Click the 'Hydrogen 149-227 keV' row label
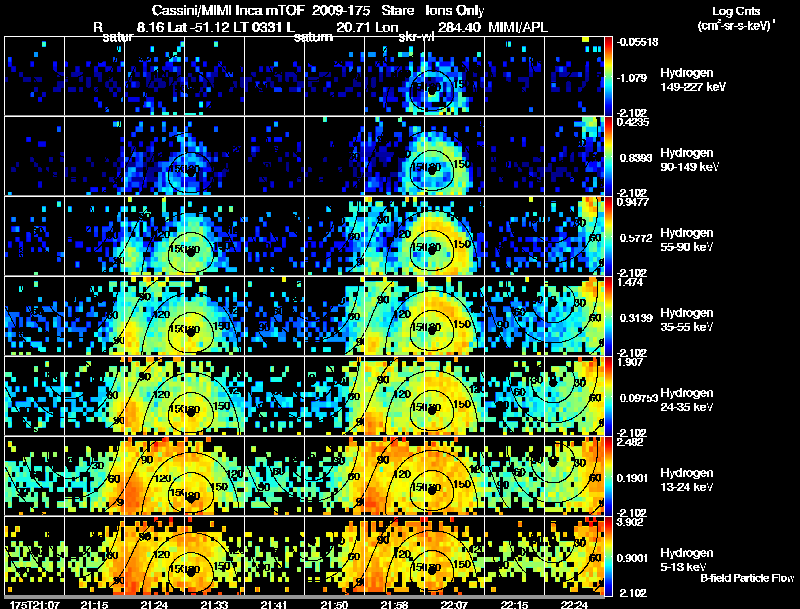 pos(693,80)
